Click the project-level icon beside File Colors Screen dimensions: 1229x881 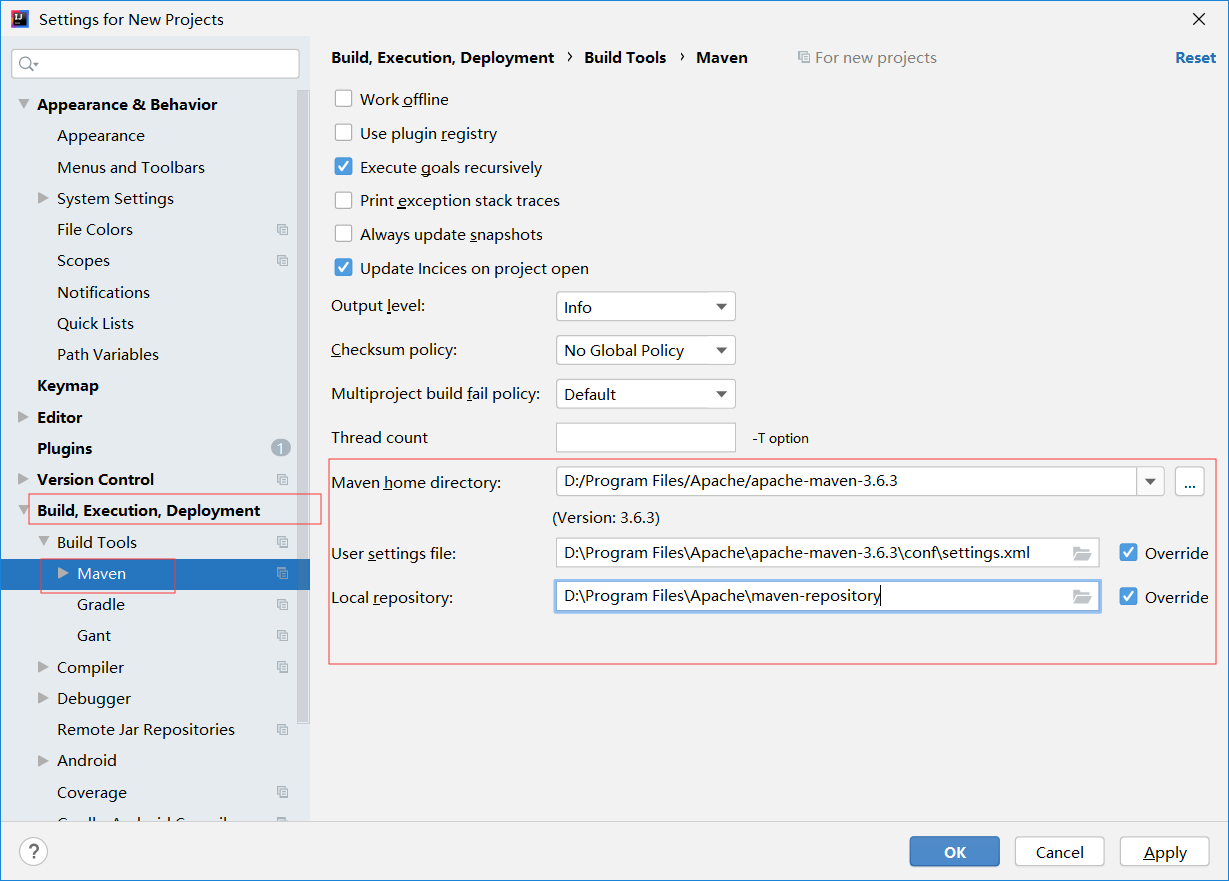coord(282,230)
